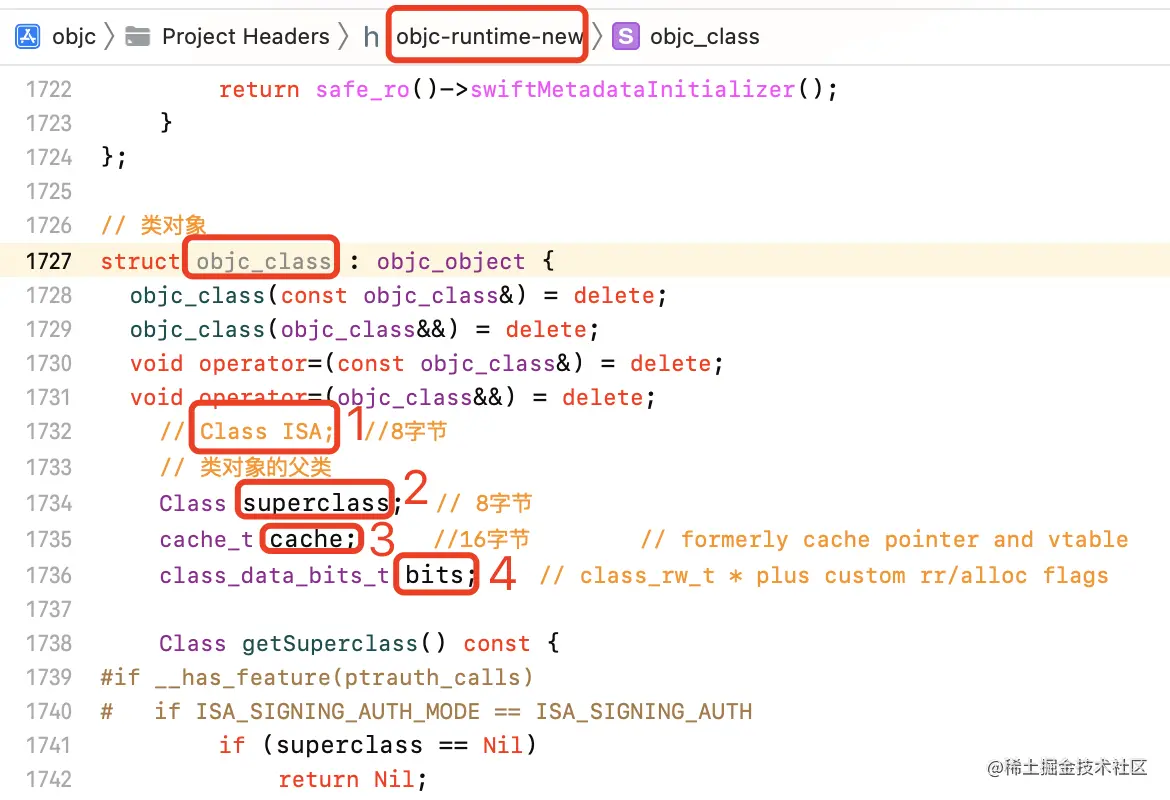Click 'safe_ro' on line 1722
Screen dimensions: 1170x800
pos(362,90)
